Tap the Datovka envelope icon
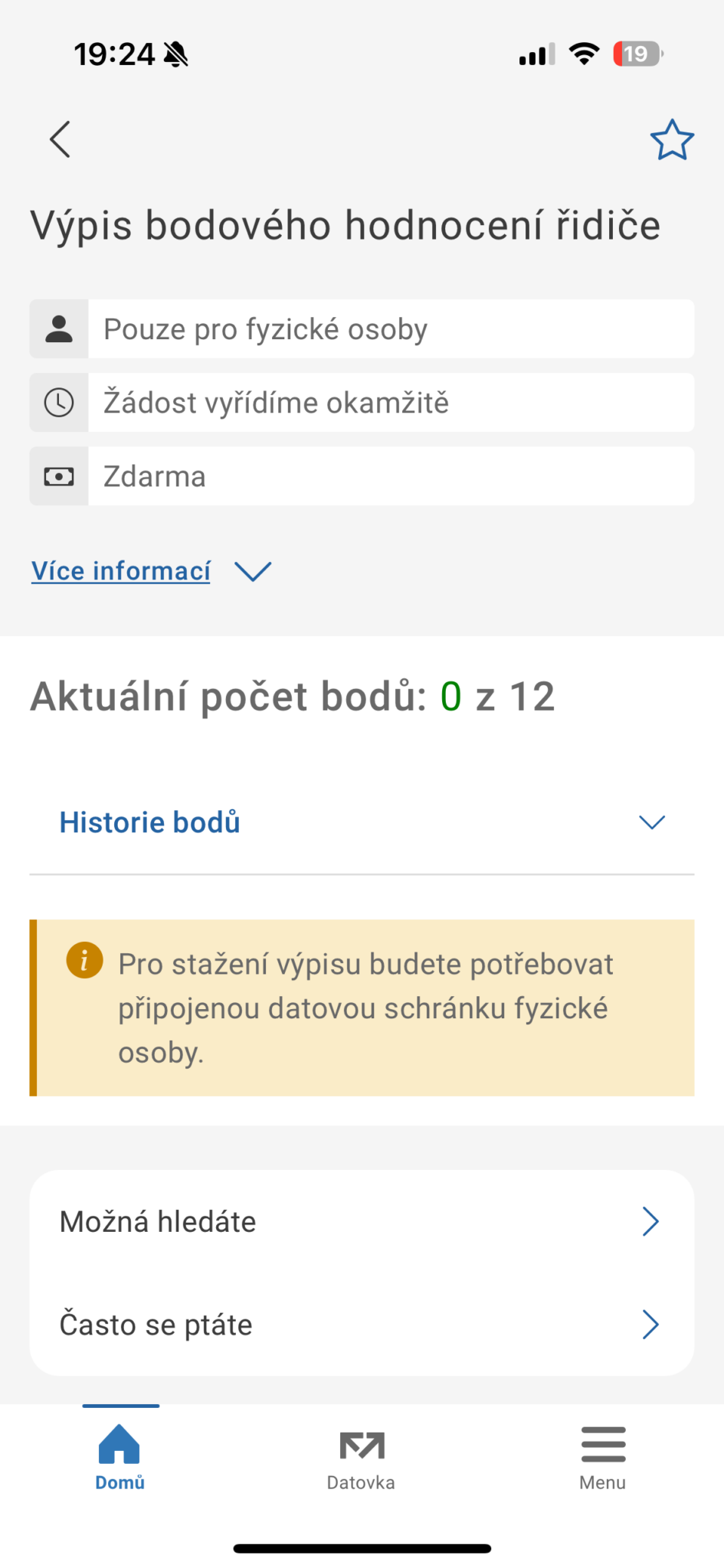The width and height of the screenshot is (724, 1568). coord(362,1445)
